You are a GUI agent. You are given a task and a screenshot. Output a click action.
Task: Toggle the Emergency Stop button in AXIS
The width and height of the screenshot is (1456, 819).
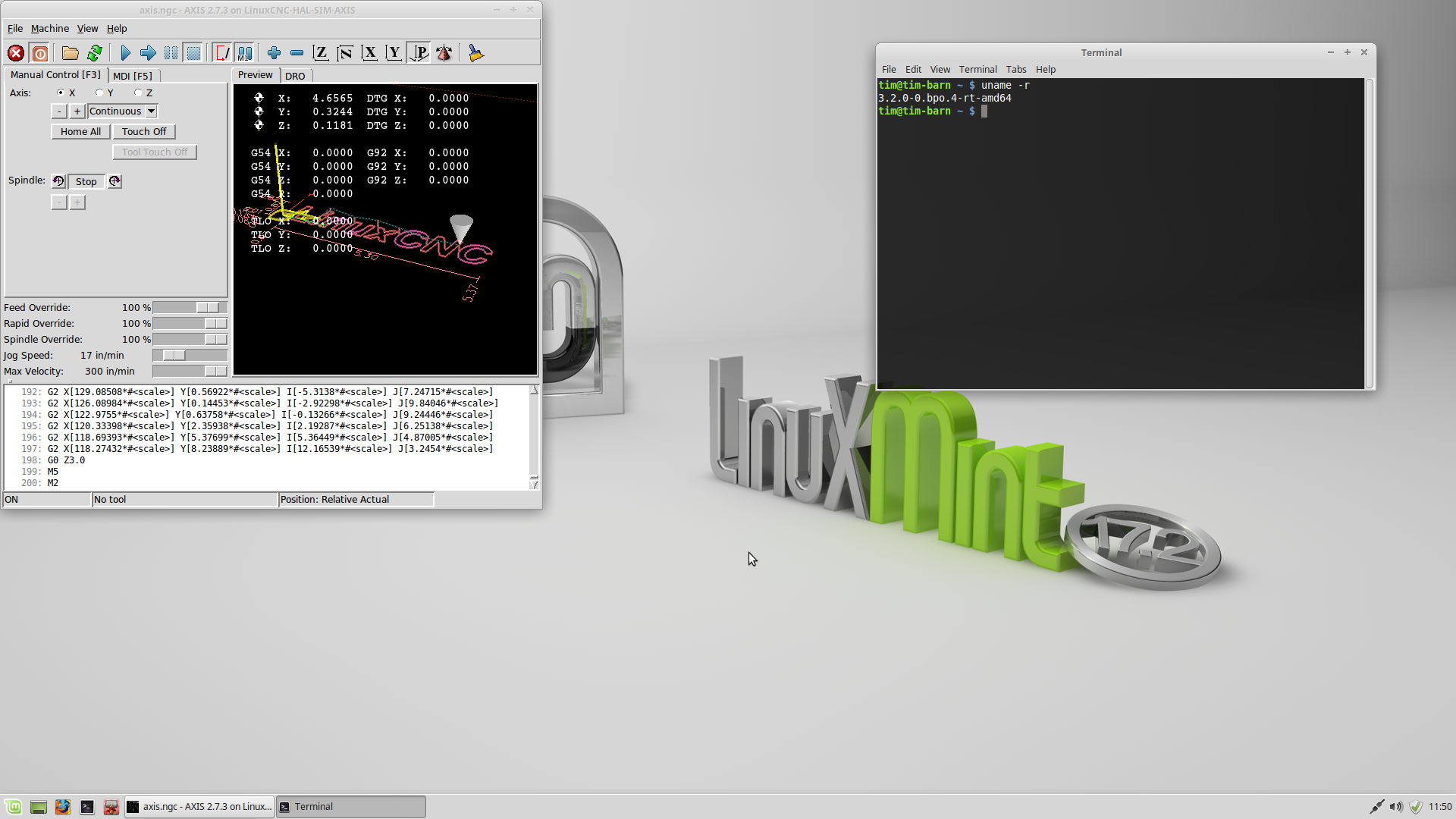click(x=16, y=53)
